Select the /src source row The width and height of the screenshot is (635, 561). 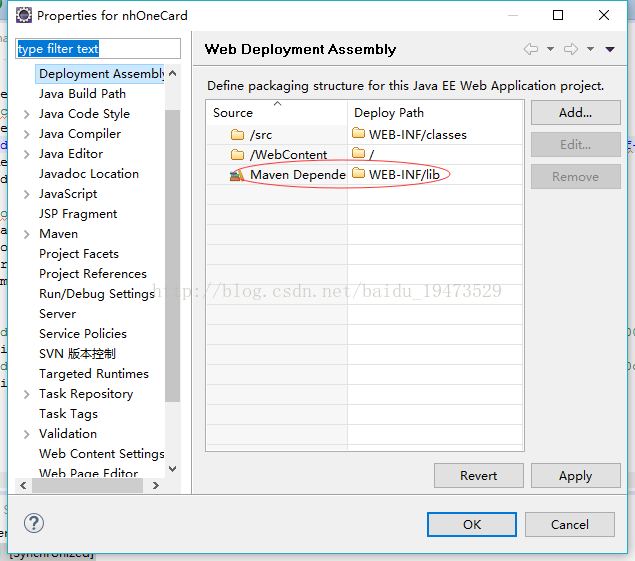277,134
